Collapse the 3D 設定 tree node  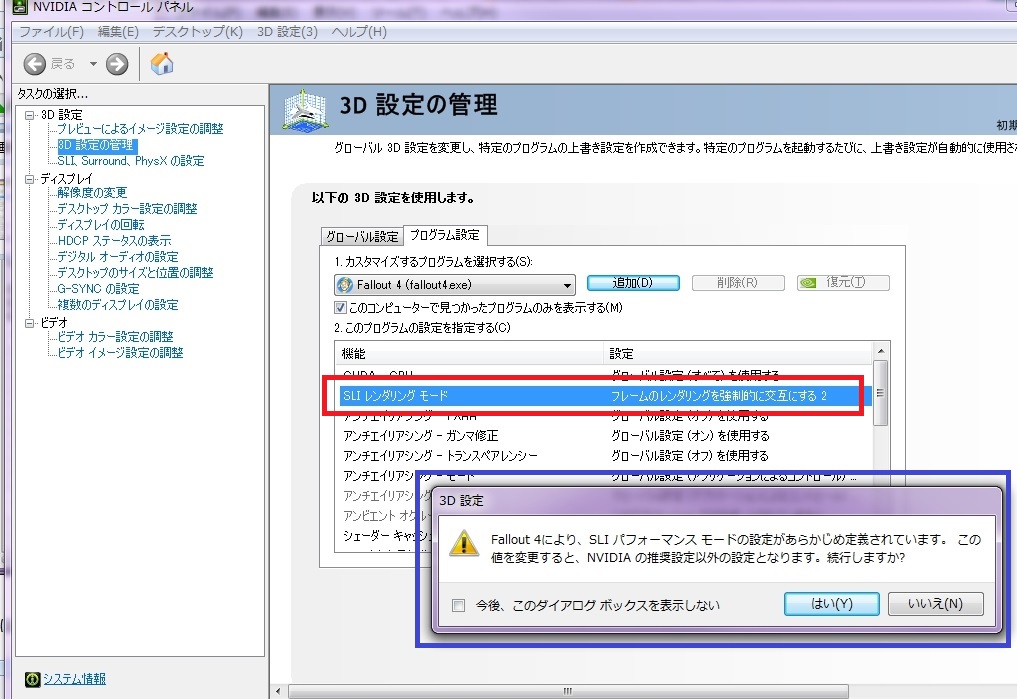click(30, 115)
